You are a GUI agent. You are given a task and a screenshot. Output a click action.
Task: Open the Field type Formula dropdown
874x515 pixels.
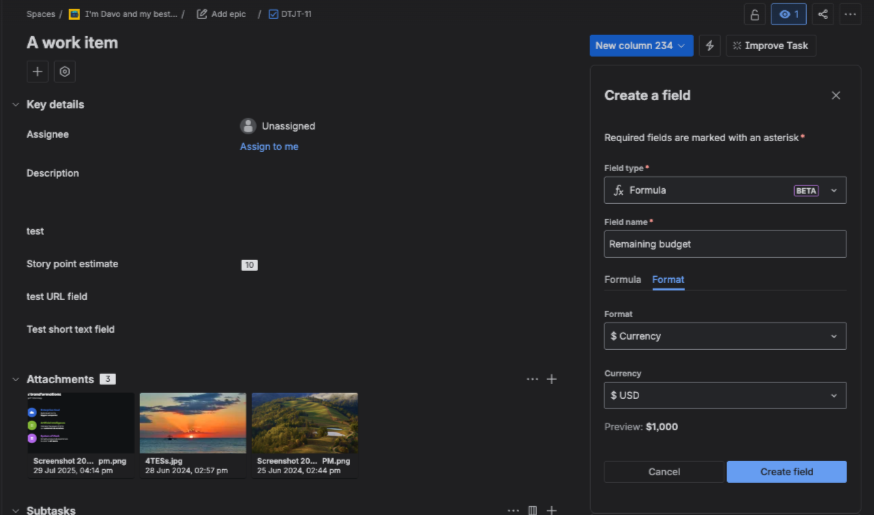coord(725,190)
